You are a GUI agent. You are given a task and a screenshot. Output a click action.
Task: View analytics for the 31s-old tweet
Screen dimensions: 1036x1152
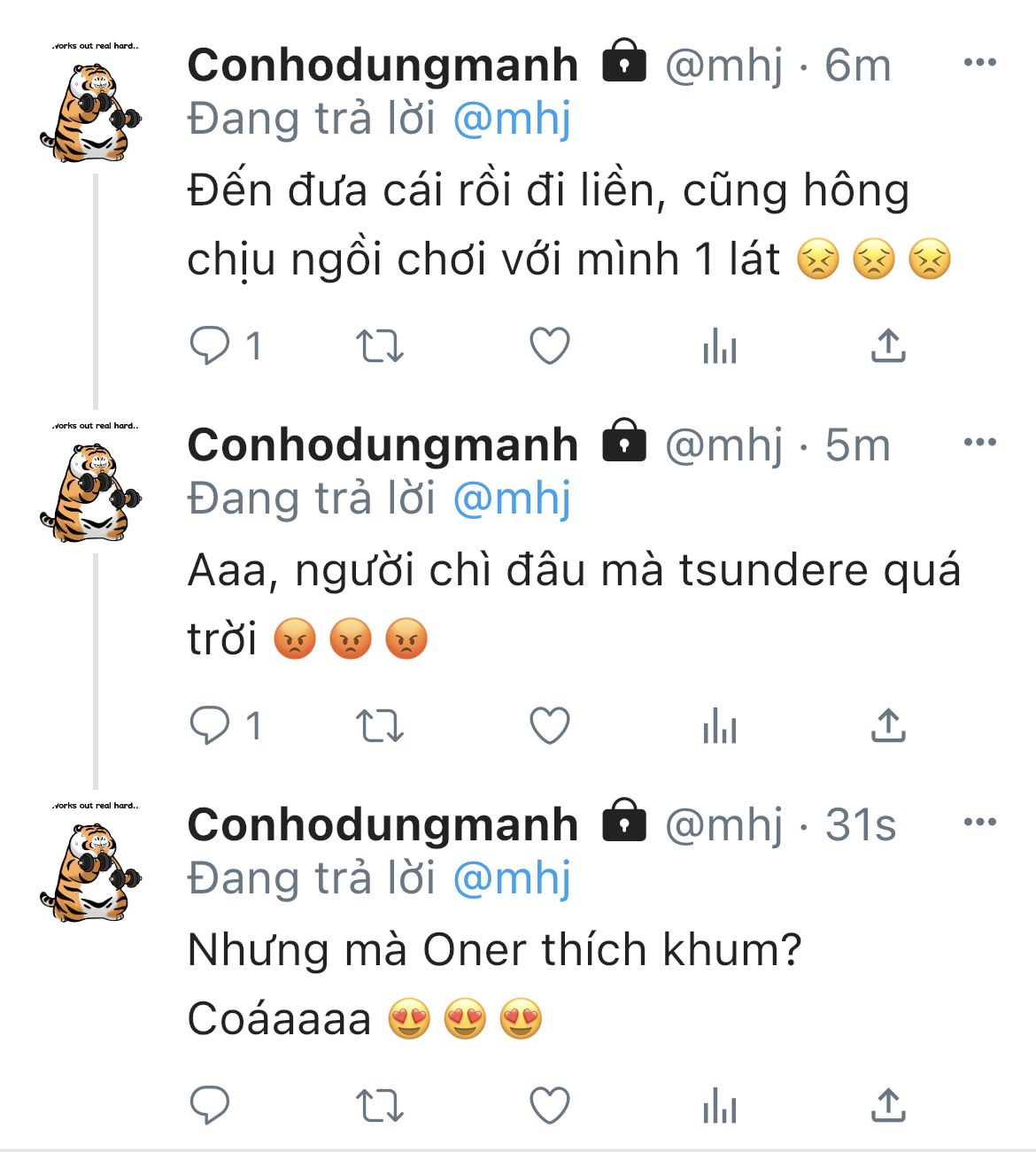tap(719, 1106)
